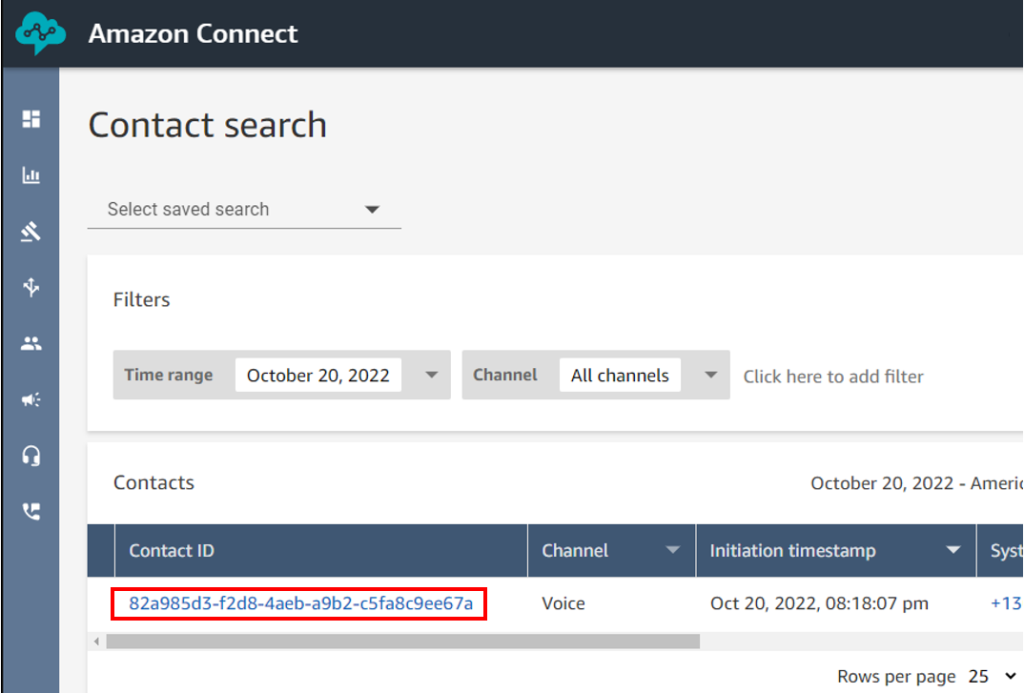The image size is (1024, 693).
Task: Select the Channels megaphone icon
Action: (31, 399)
